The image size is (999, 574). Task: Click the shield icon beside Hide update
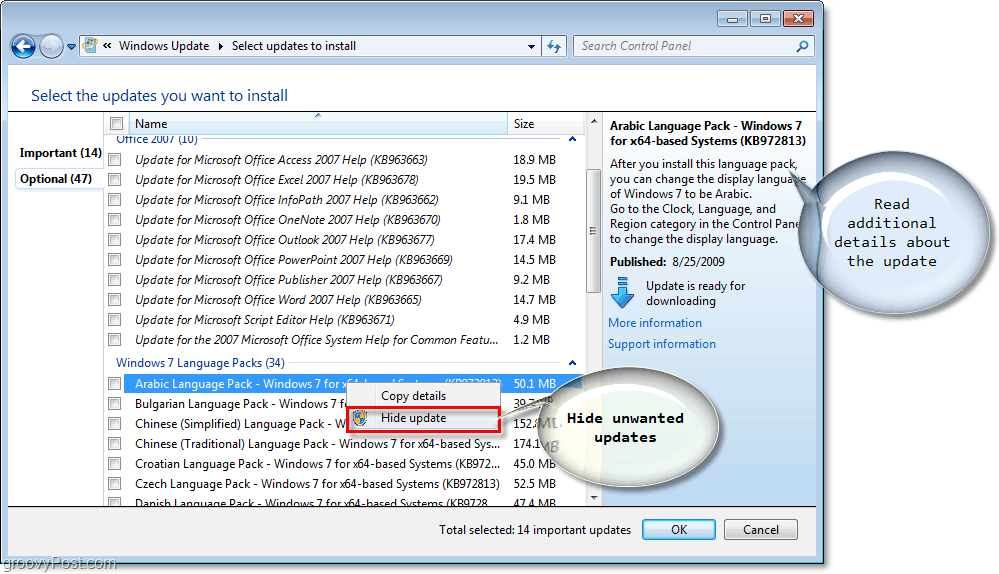(x=361, y=418)
